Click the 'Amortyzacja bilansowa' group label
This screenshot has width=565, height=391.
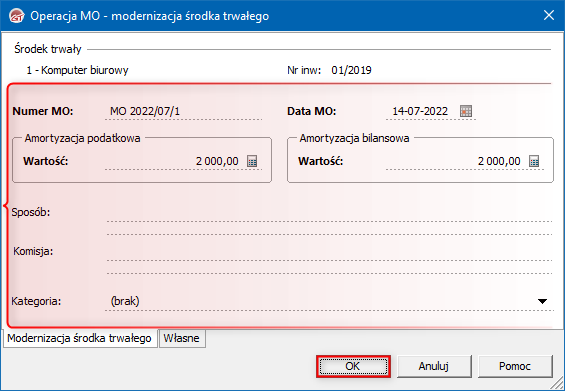[x=354, y=138]
